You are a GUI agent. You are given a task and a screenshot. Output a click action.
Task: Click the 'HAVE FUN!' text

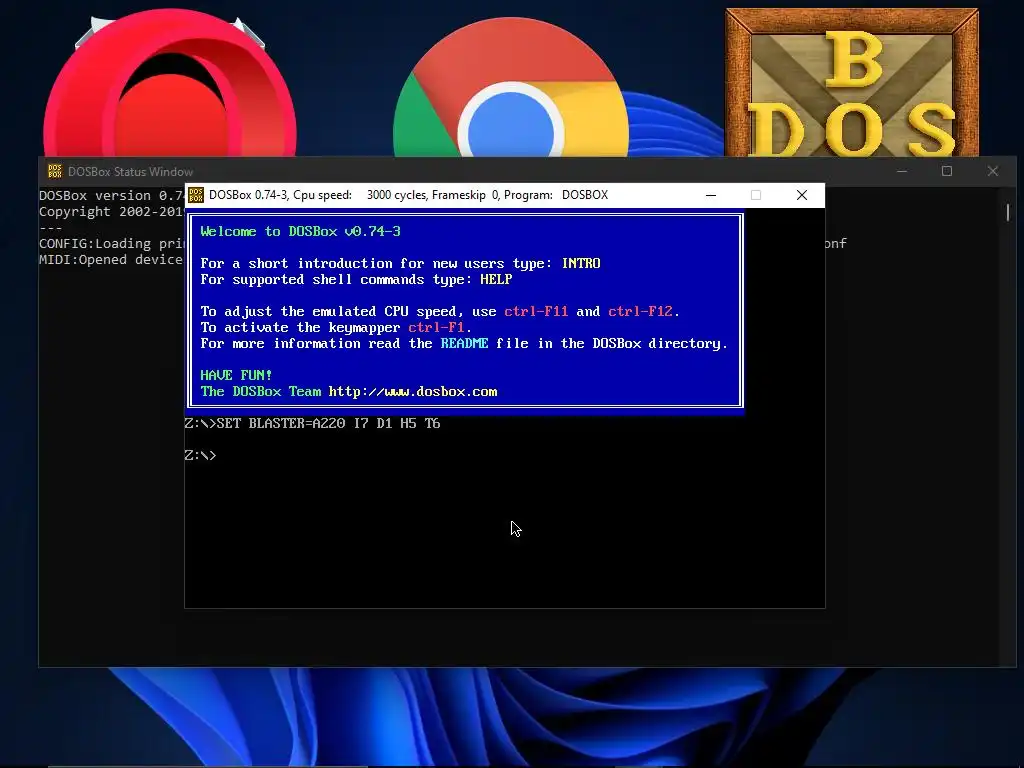pos(236,376)
